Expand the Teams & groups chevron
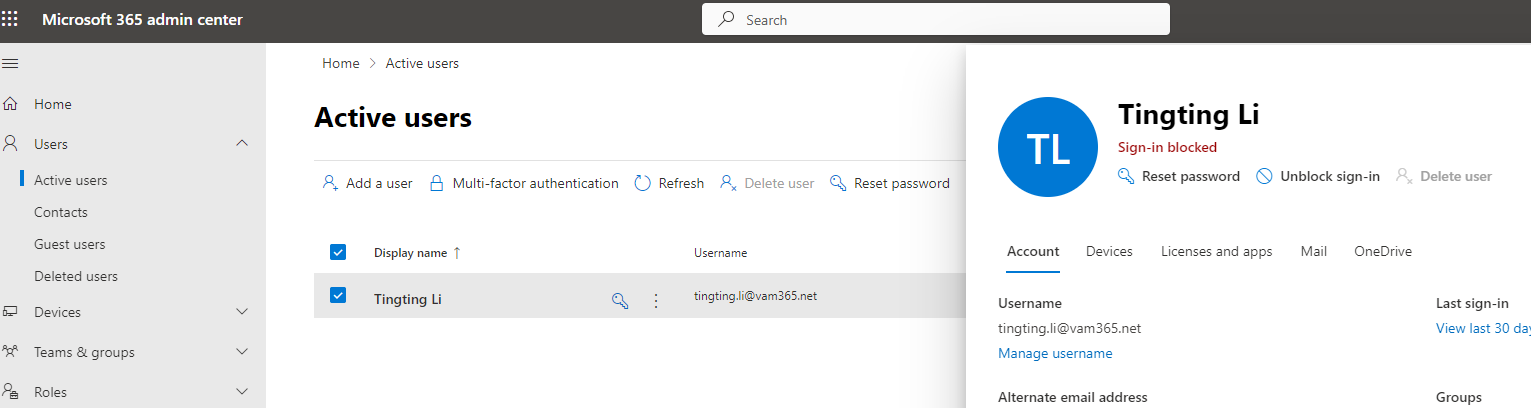Image resolution: width=1531 pixels, height=408 pixels. pos(242,352)
